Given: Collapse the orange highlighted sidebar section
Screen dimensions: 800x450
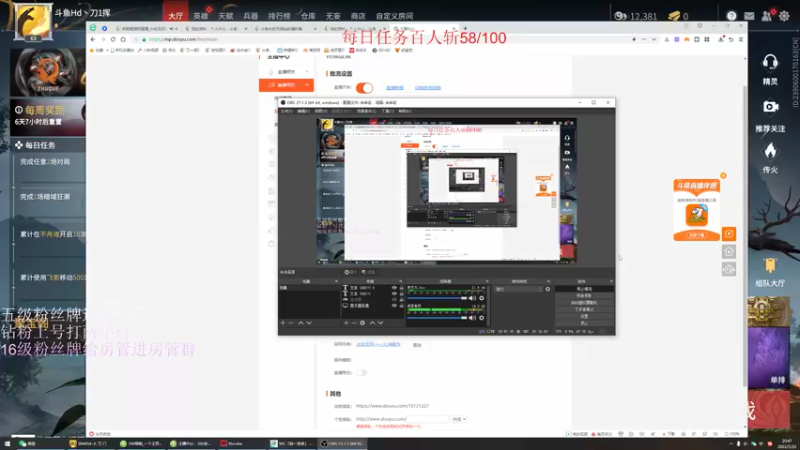Looking at the screenshot, I should [307, 85].
